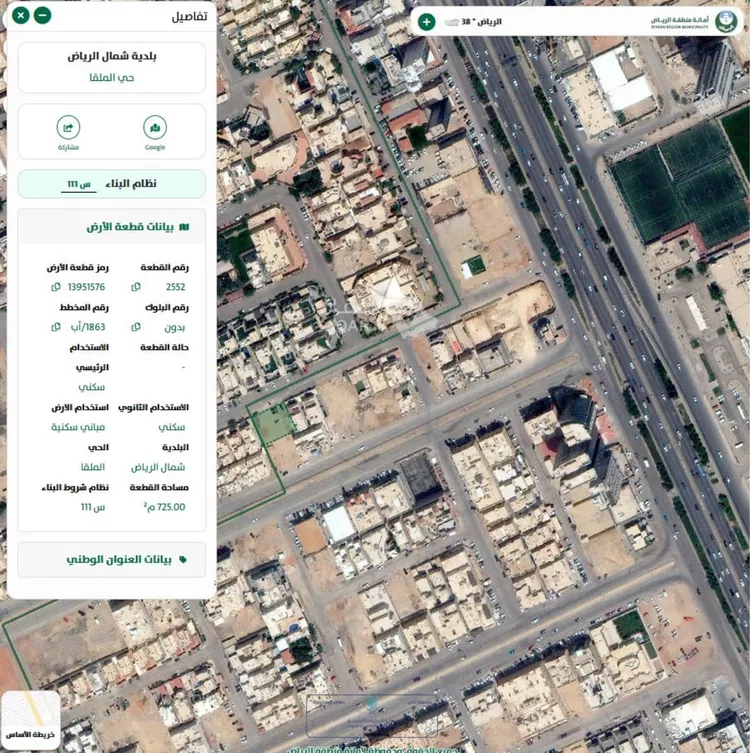Viewport: 750px width, 753px height.
Task: Click the رمز قطعة الأرض field label
Action: (78, 267)
